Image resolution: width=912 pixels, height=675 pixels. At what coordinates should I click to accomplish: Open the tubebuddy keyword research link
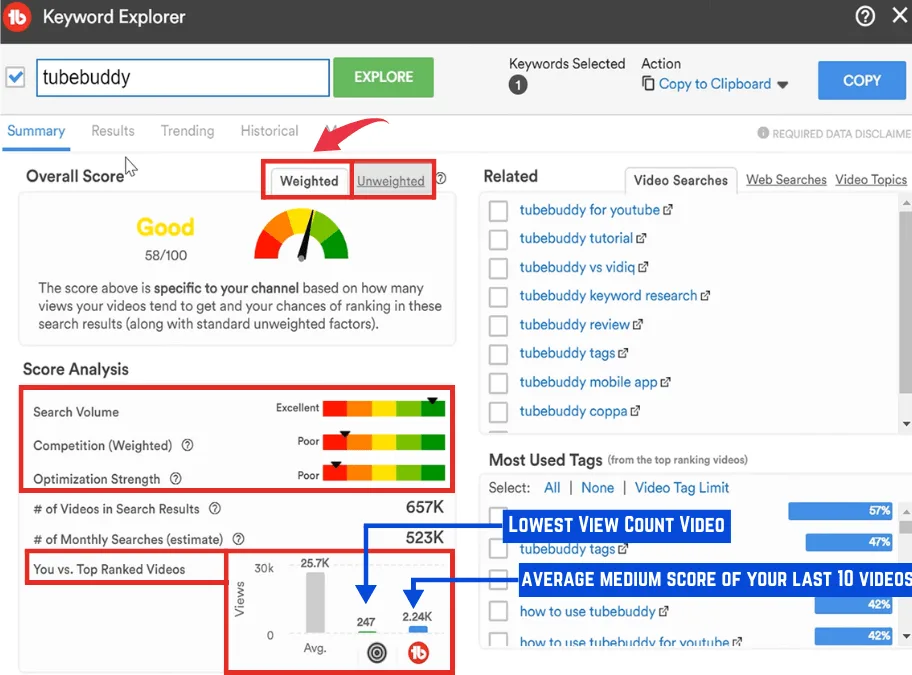pos(608,295)
